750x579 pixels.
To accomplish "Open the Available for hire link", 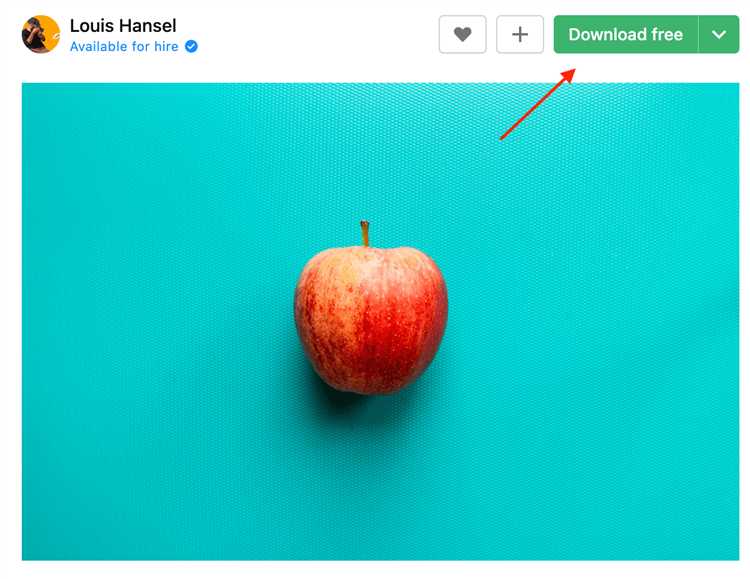I will coord(124,46).
